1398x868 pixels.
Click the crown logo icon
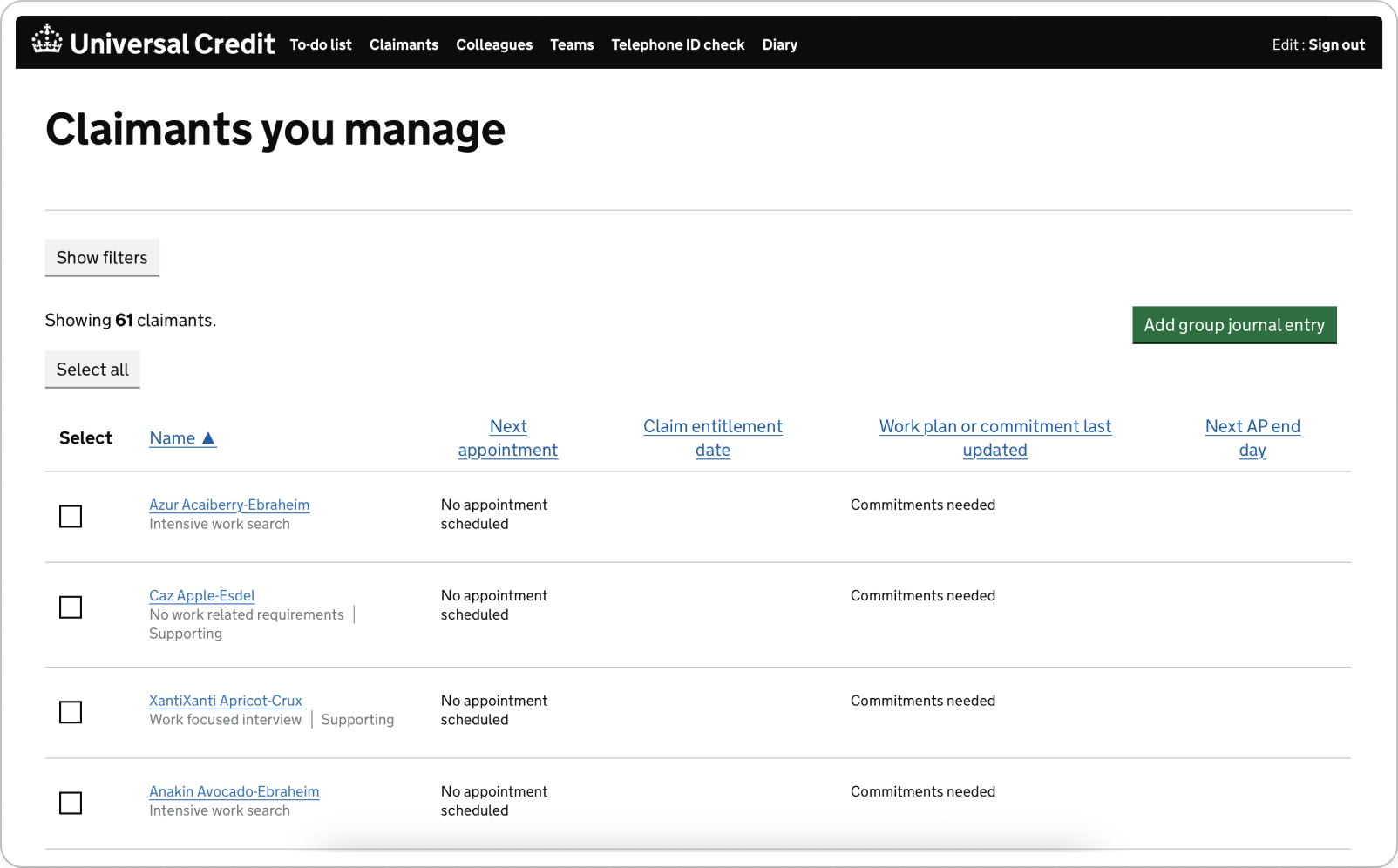[x=47, y=39]
